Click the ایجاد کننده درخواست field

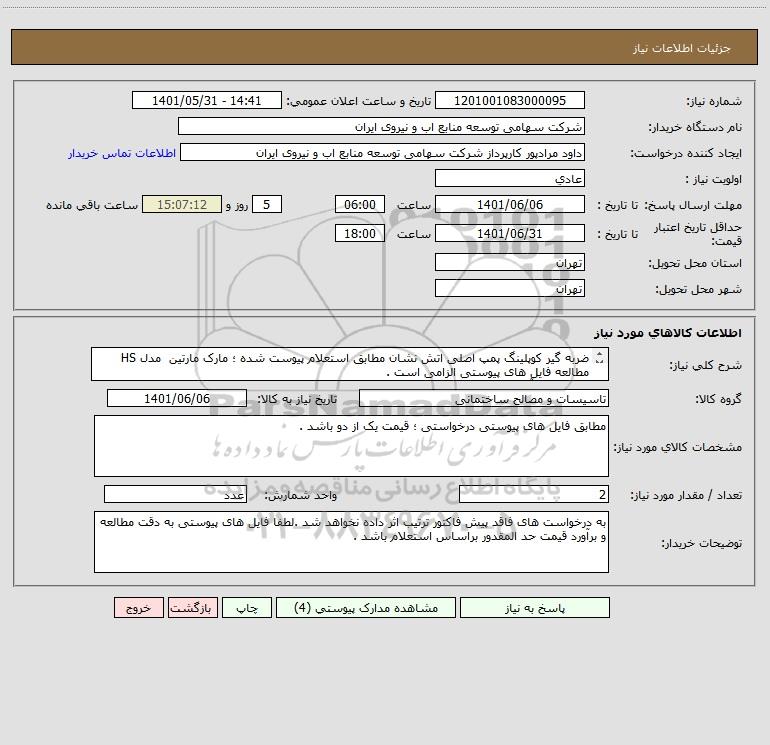pos(383,152)
